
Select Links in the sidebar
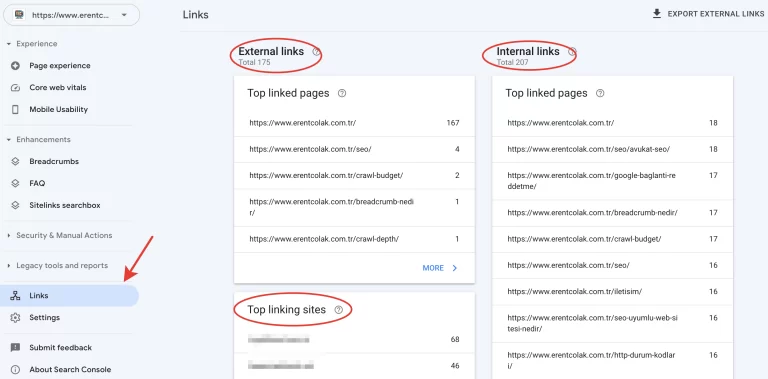point(69,296)
